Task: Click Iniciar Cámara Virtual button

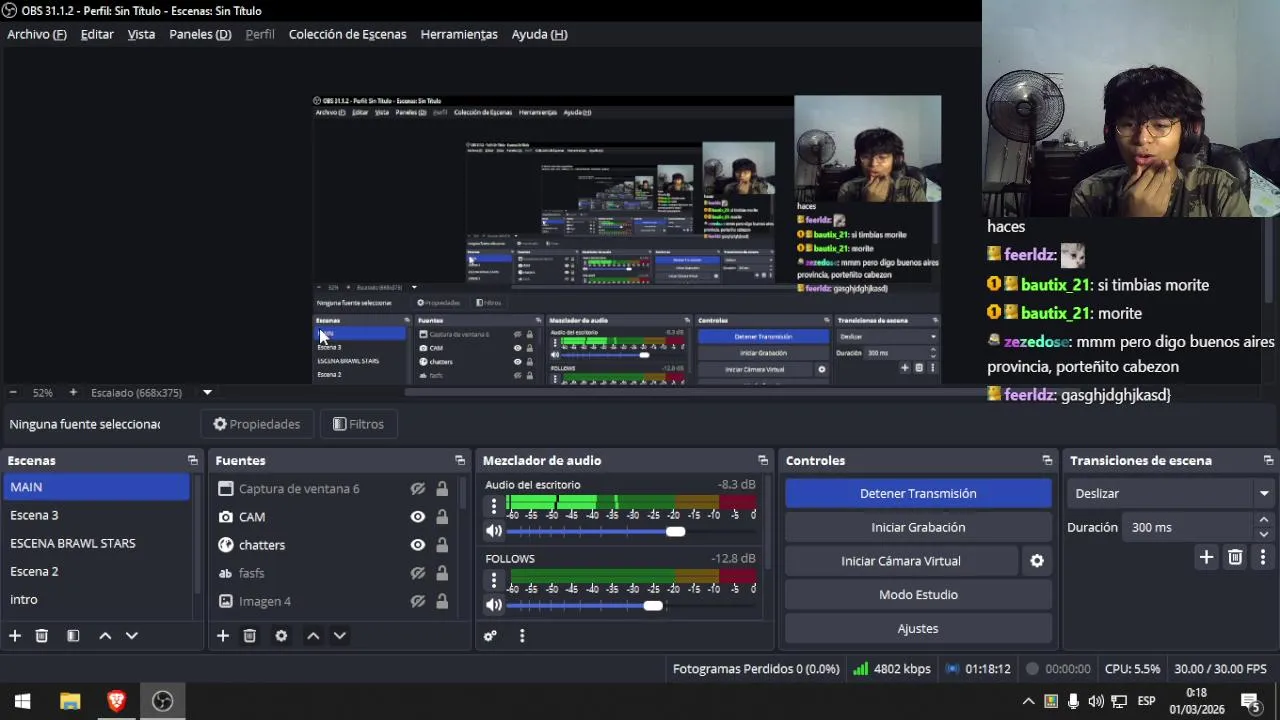Action: [x=901, y=561]
